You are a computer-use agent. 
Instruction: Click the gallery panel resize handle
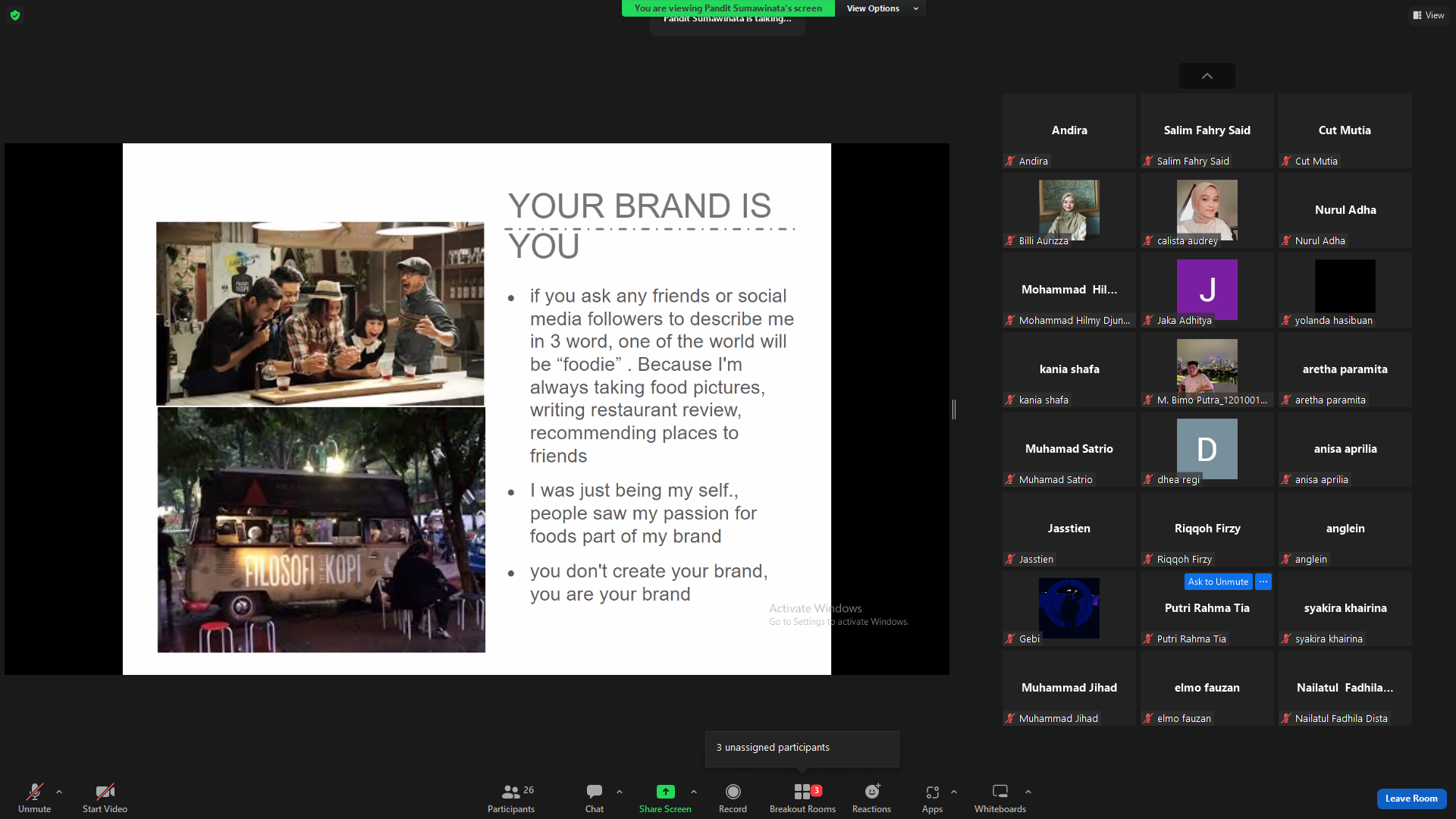[x=954, y=409]
